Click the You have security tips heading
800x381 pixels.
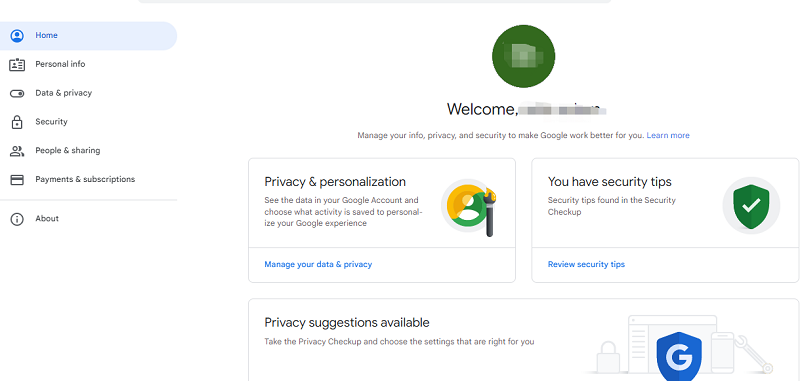[x=610, y=182]
